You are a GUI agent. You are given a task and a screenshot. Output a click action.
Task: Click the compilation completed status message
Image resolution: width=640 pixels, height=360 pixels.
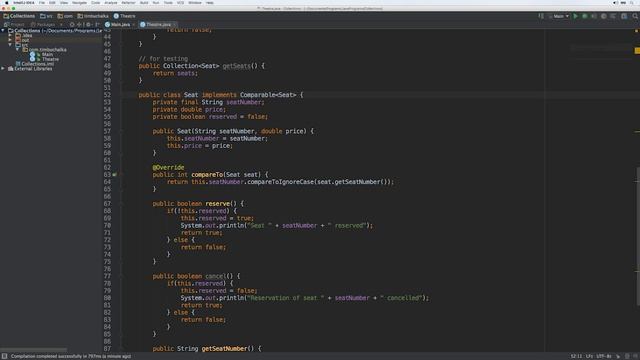pyautogui.click(x=71, y=356)
